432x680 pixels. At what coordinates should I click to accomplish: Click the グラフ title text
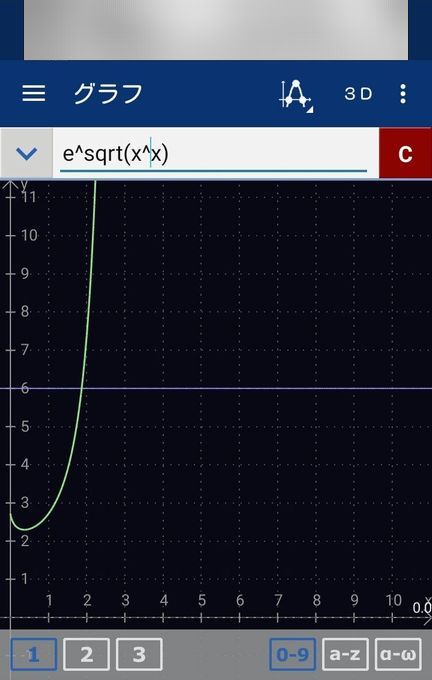click(108, 94)
